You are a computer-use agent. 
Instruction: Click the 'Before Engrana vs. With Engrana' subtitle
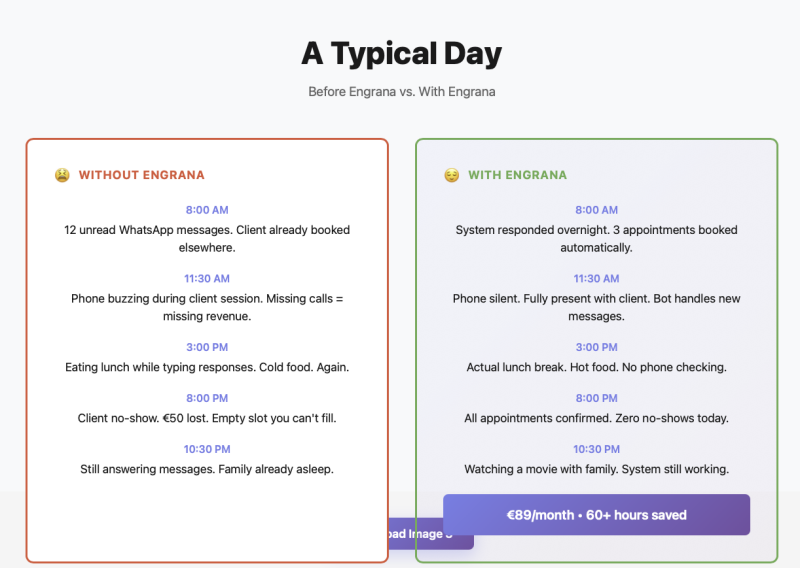coord(401,92)
